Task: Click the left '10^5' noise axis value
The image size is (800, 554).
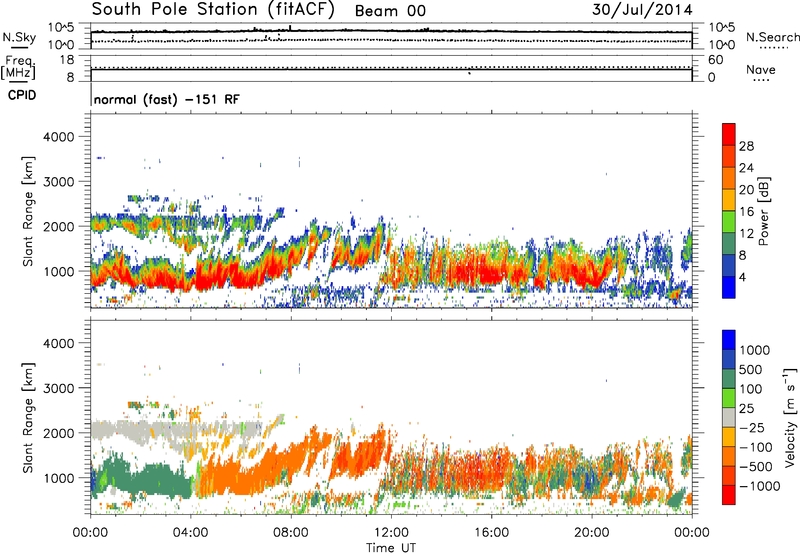Action: coord(61,27)
